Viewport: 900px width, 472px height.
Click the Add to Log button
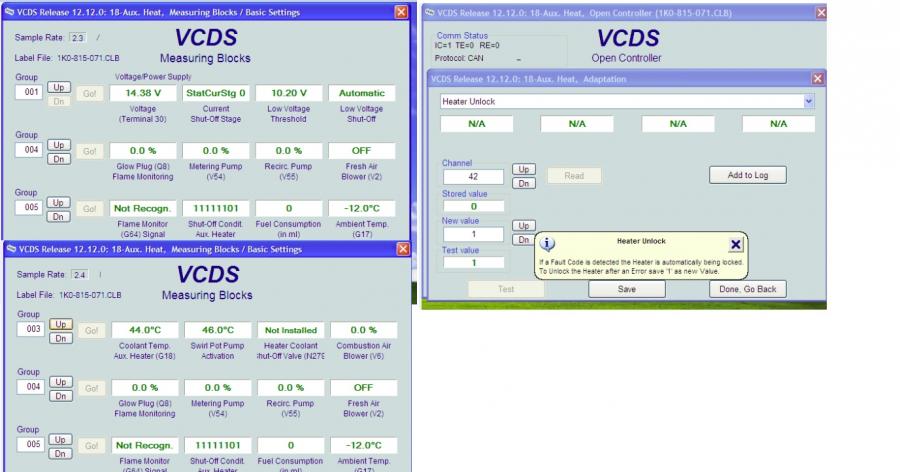(748, 175)
